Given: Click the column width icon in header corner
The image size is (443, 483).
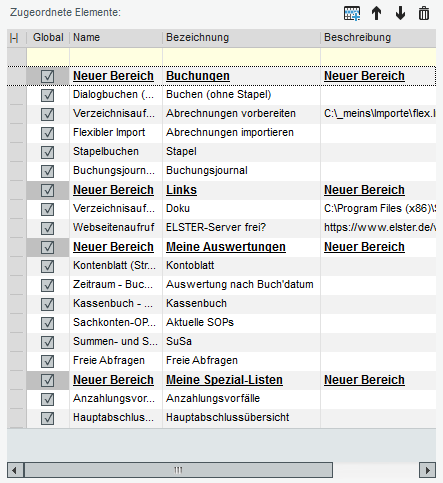Looking at the screenshot, I should tap(14, 38).
